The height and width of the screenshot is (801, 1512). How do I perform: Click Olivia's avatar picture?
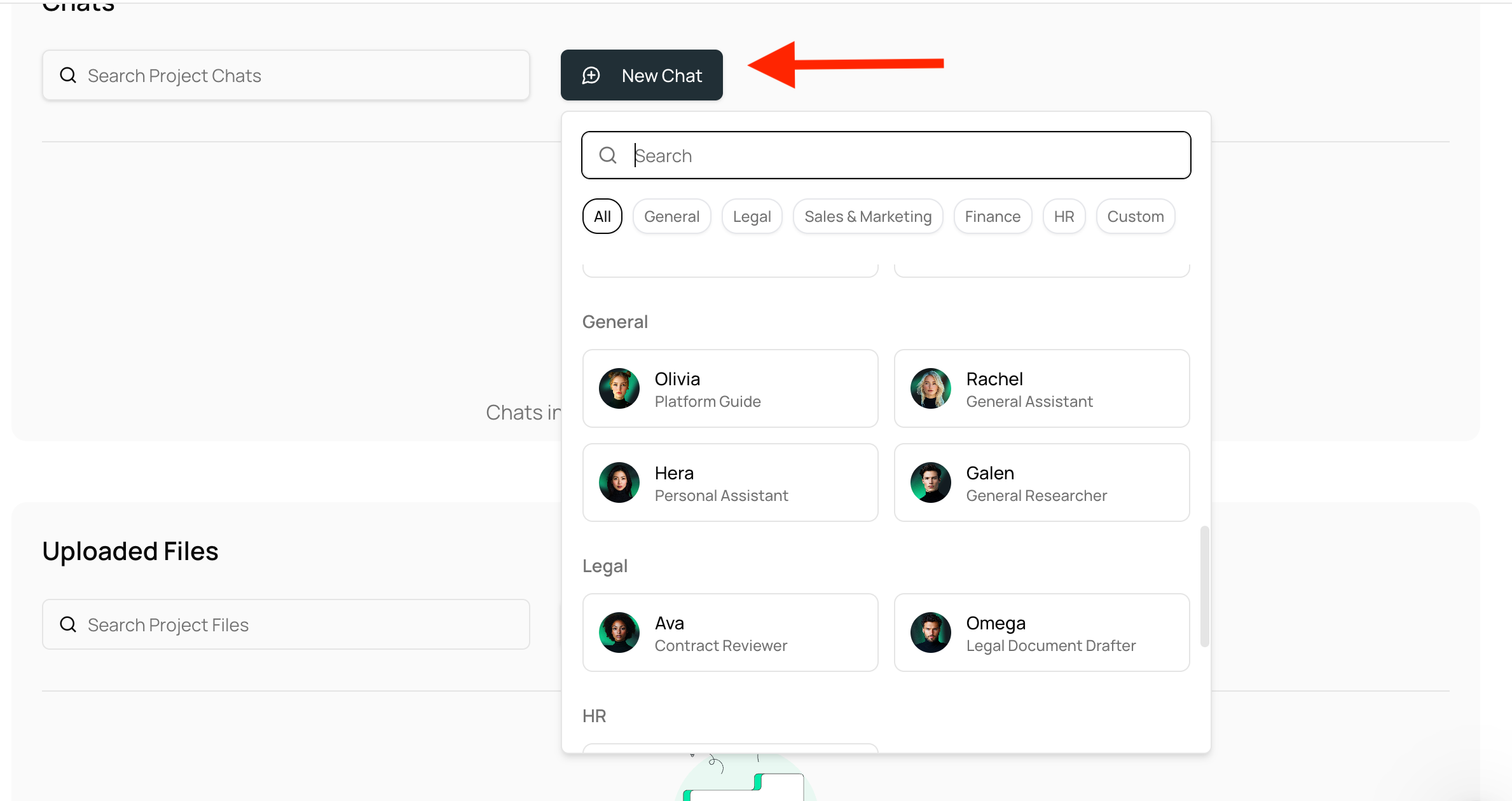point(619,388)
